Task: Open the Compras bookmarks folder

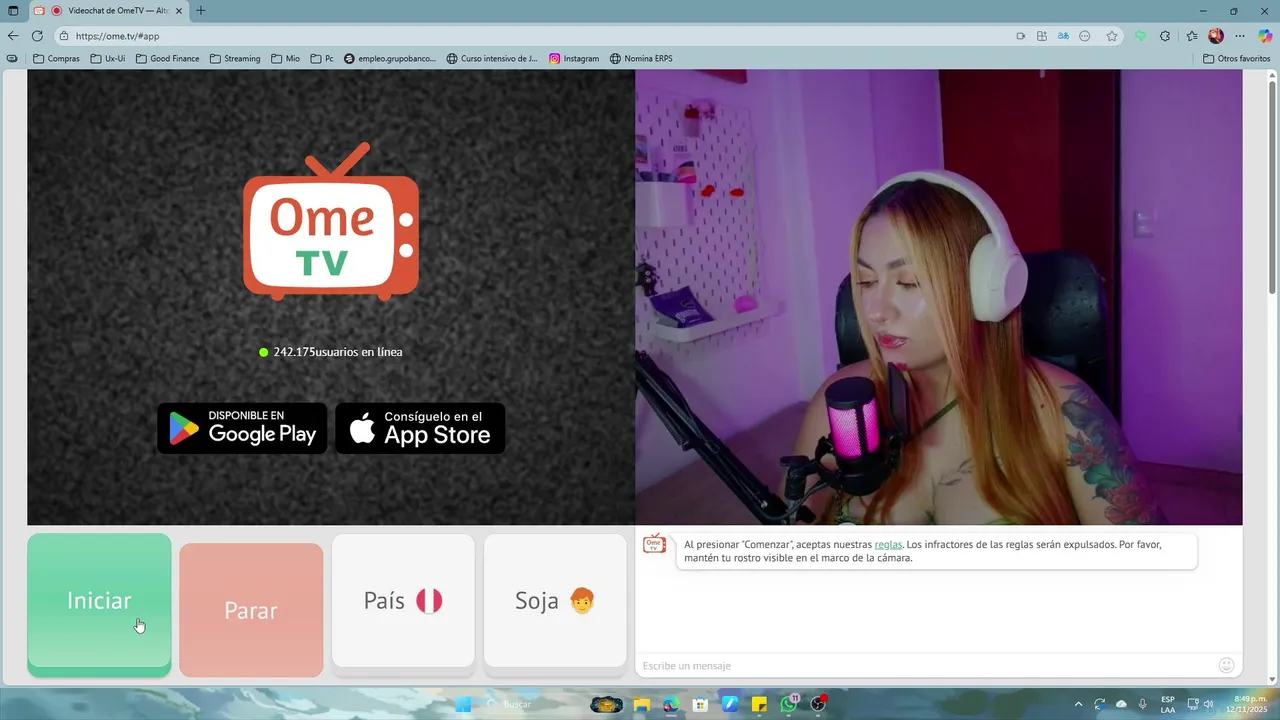Action: coord(56,59)
